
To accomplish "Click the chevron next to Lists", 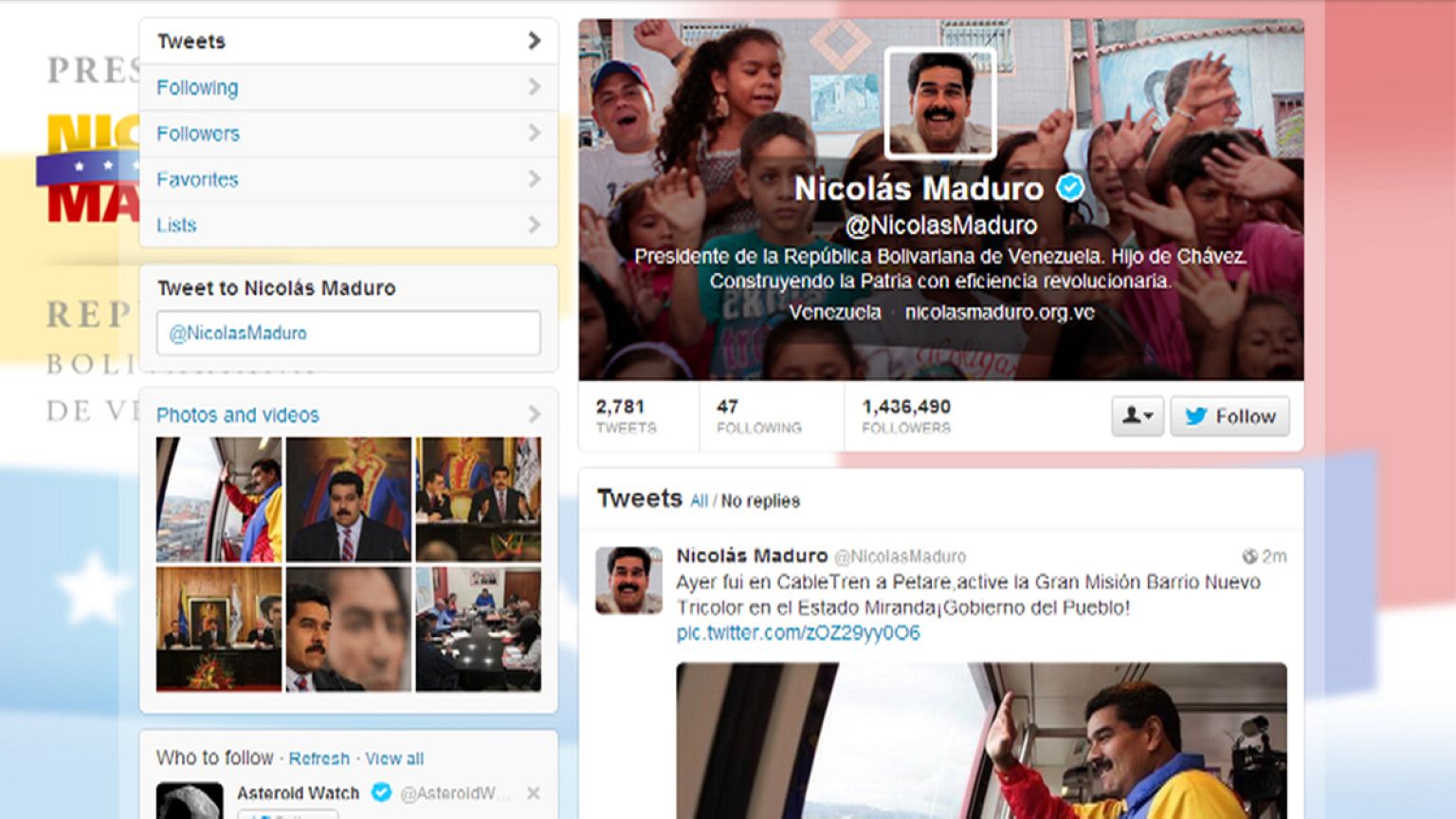I will tap(535, 225).
